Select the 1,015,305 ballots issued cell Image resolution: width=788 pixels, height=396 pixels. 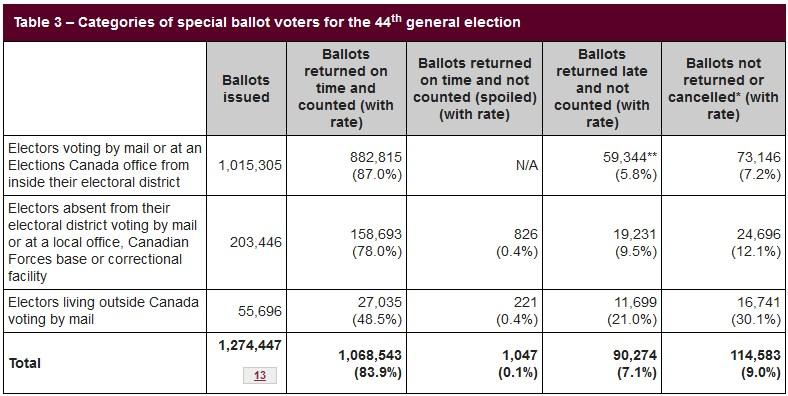(x=246, y=165)
